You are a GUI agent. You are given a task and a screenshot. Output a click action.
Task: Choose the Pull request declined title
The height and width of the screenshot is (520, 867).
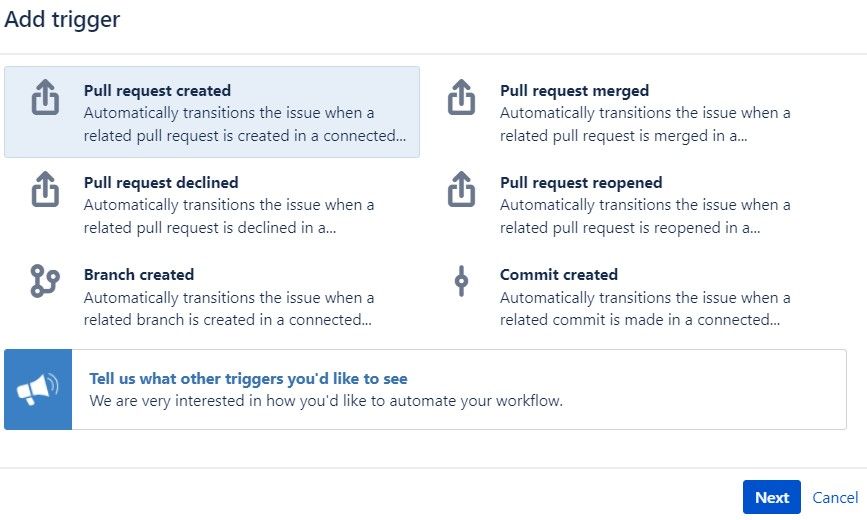click(x=161, y=183)
